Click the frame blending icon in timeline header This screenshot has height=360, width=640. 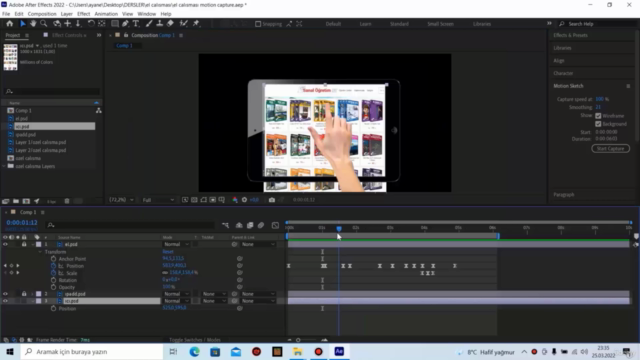point(250,225)
